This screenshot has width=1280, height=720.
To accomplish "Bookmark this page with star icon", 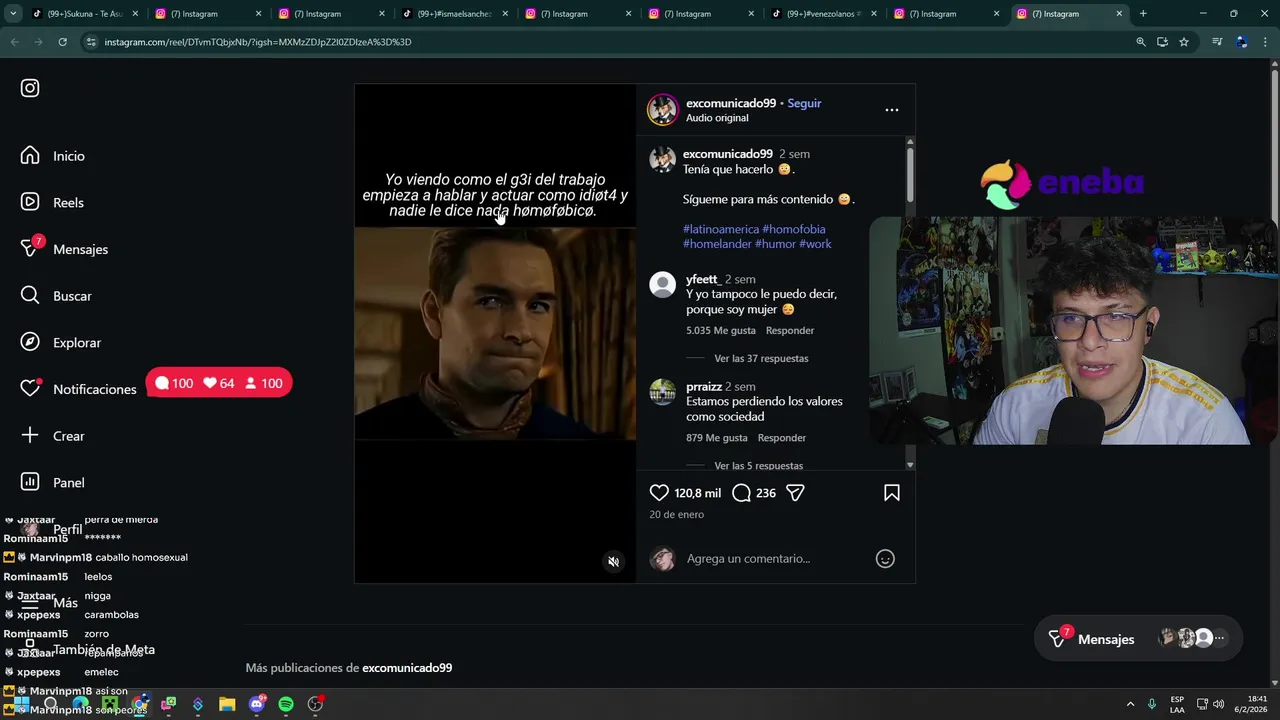I will (1184, 42).
